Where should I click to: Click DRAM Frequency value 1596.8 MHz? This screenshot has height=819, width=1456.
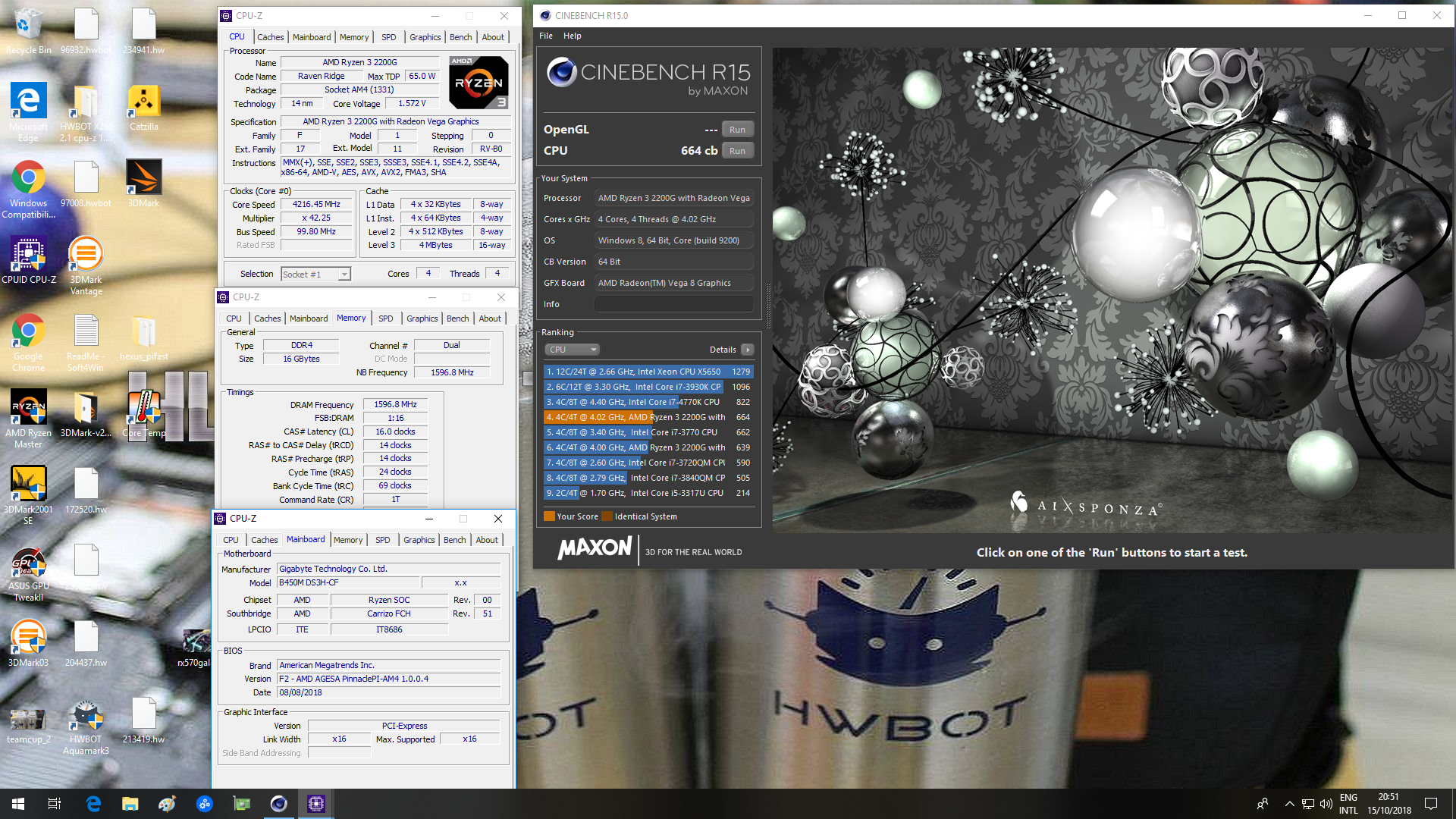395,405
